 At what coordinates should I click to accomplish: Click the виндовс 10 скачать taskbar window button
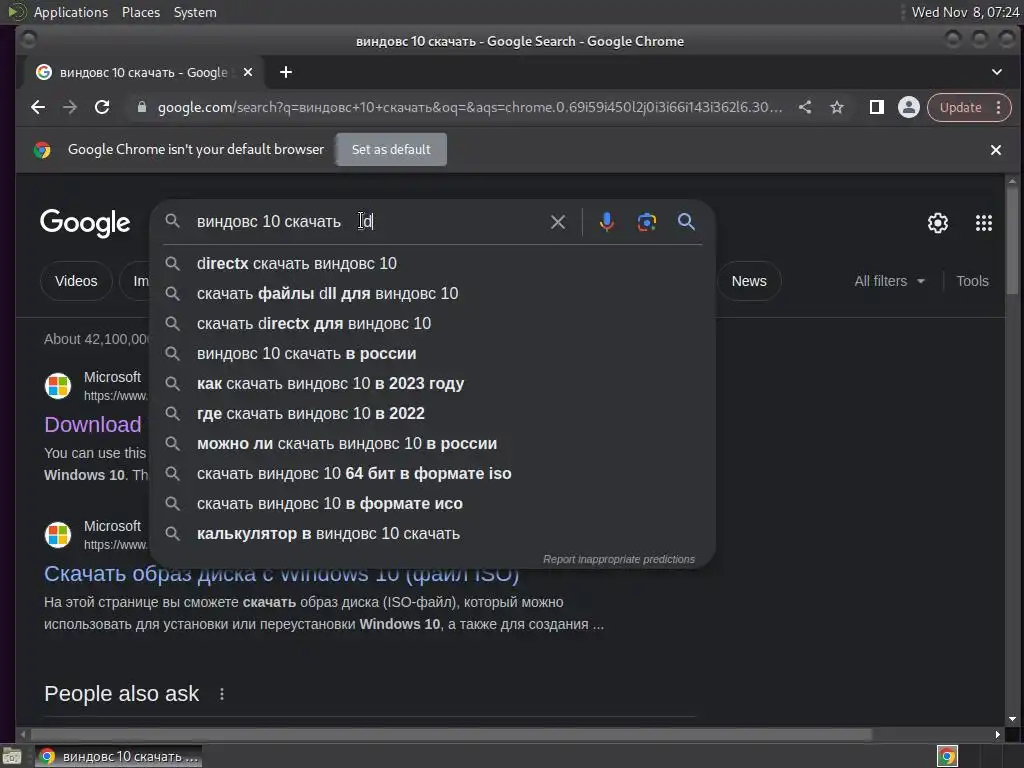click(118, 756)
